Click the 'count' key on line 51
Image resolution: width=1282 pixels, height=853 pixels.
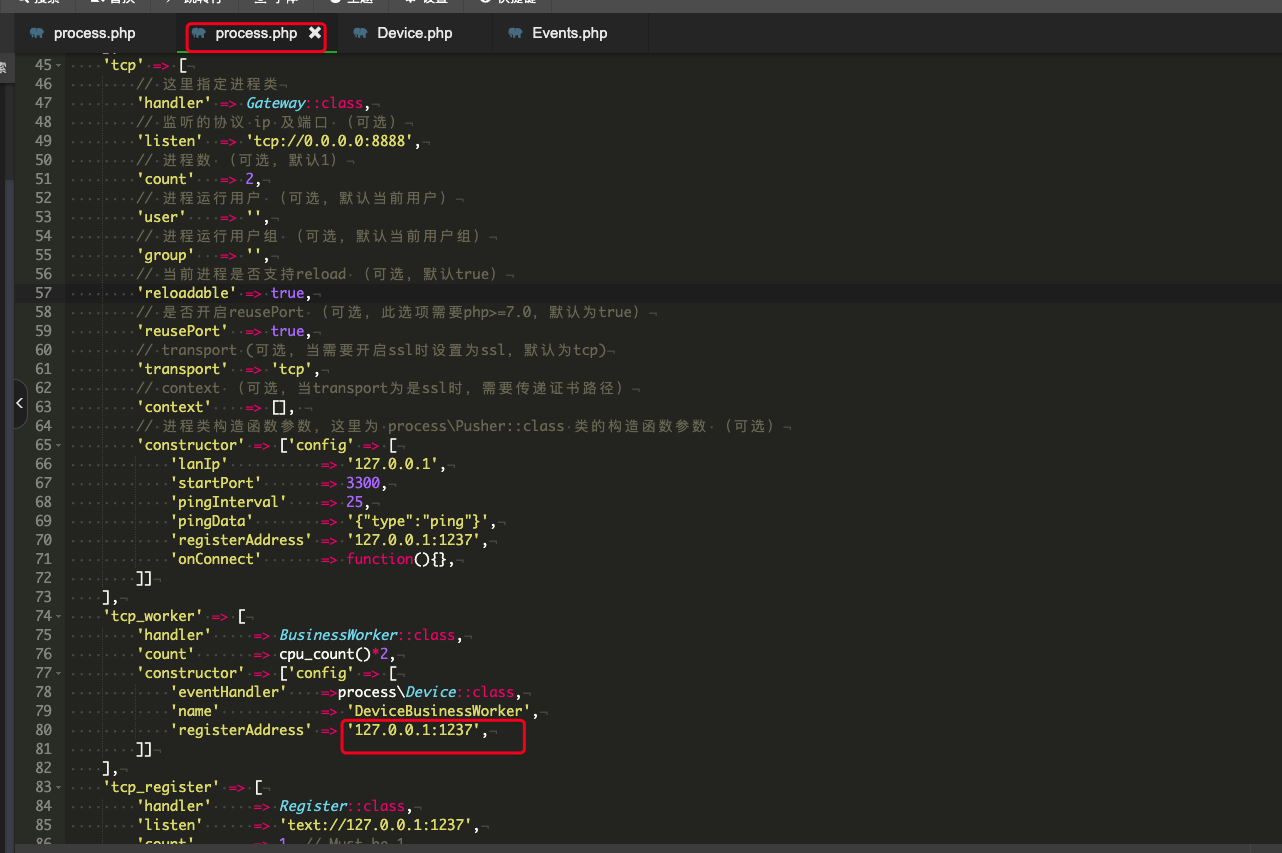(x=165, y=179)
